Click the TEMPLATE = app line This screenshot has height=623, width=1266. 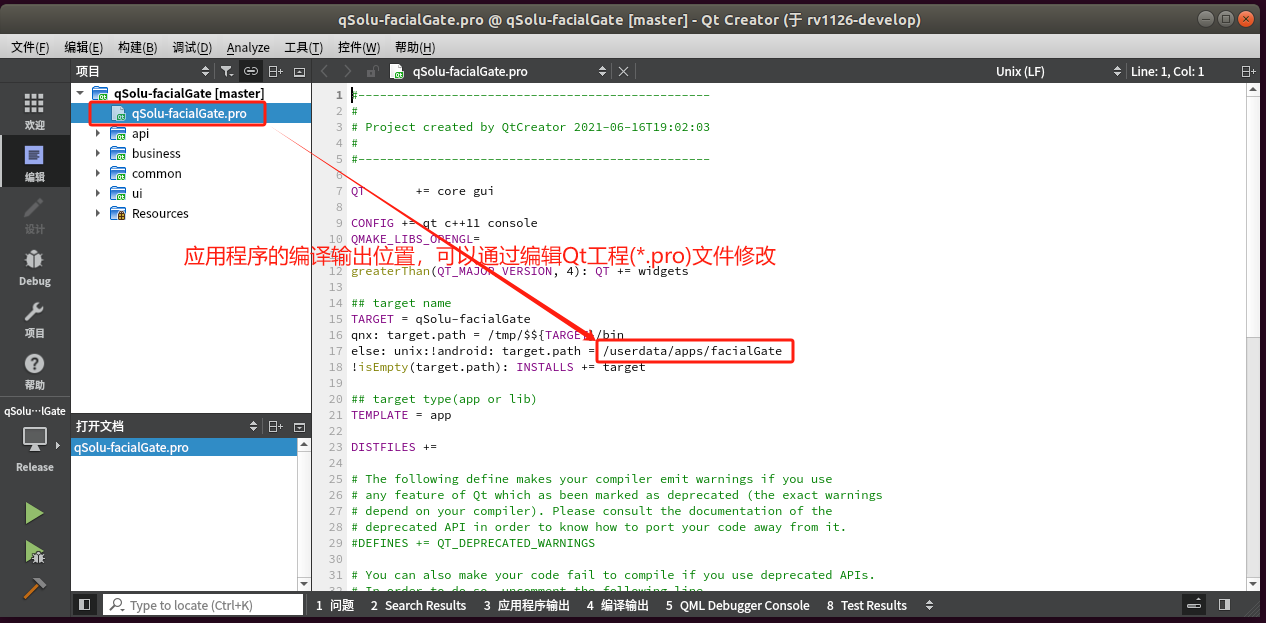400,415
